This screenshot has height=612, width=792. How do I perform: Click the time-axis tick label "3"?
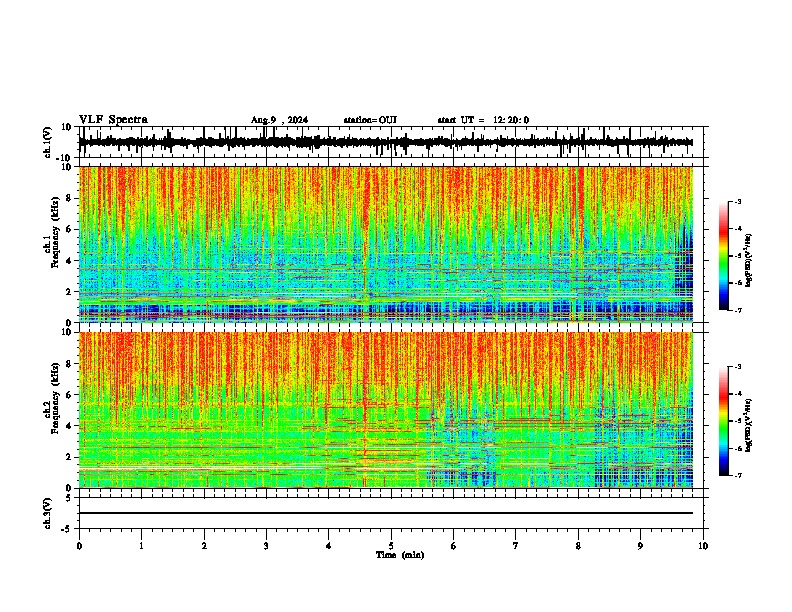coord(266,546)
